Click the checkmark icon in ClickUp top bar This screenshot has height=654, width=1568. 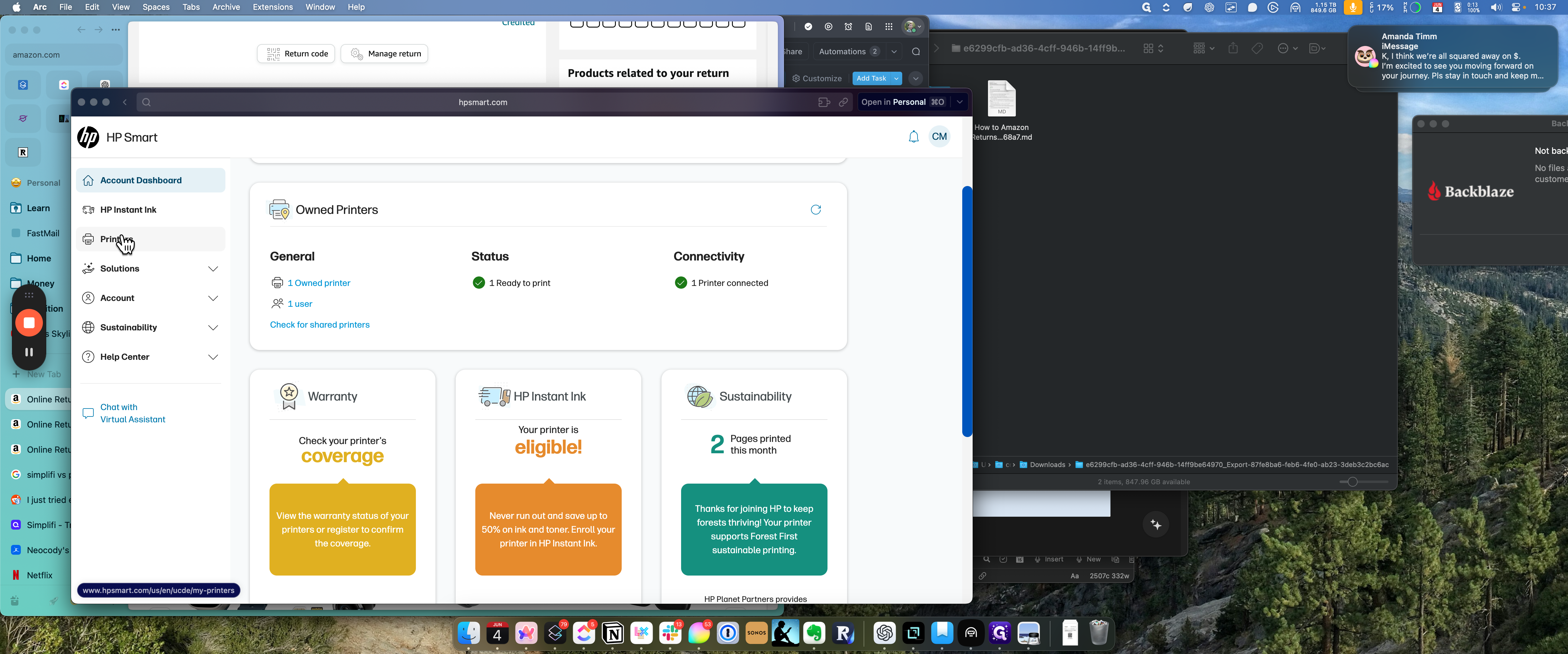click(x=808, y=27)
